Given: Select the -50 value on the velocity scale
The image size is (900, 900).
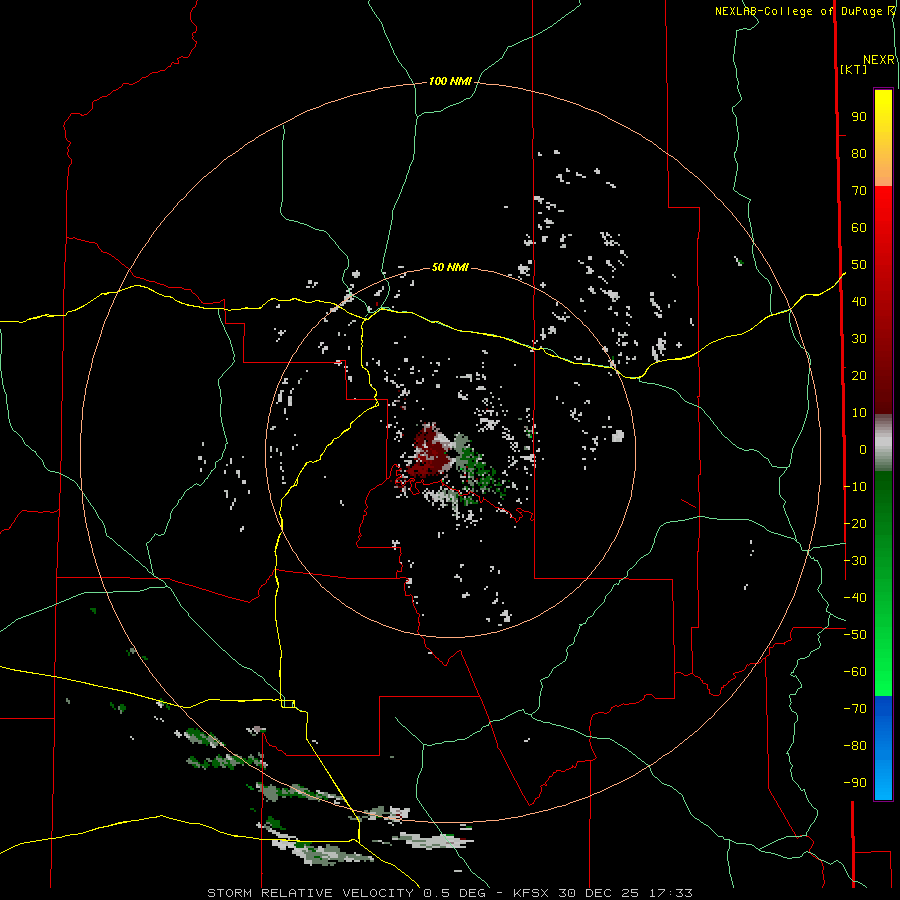Looking at the screenshot, I should coord(855,635).
